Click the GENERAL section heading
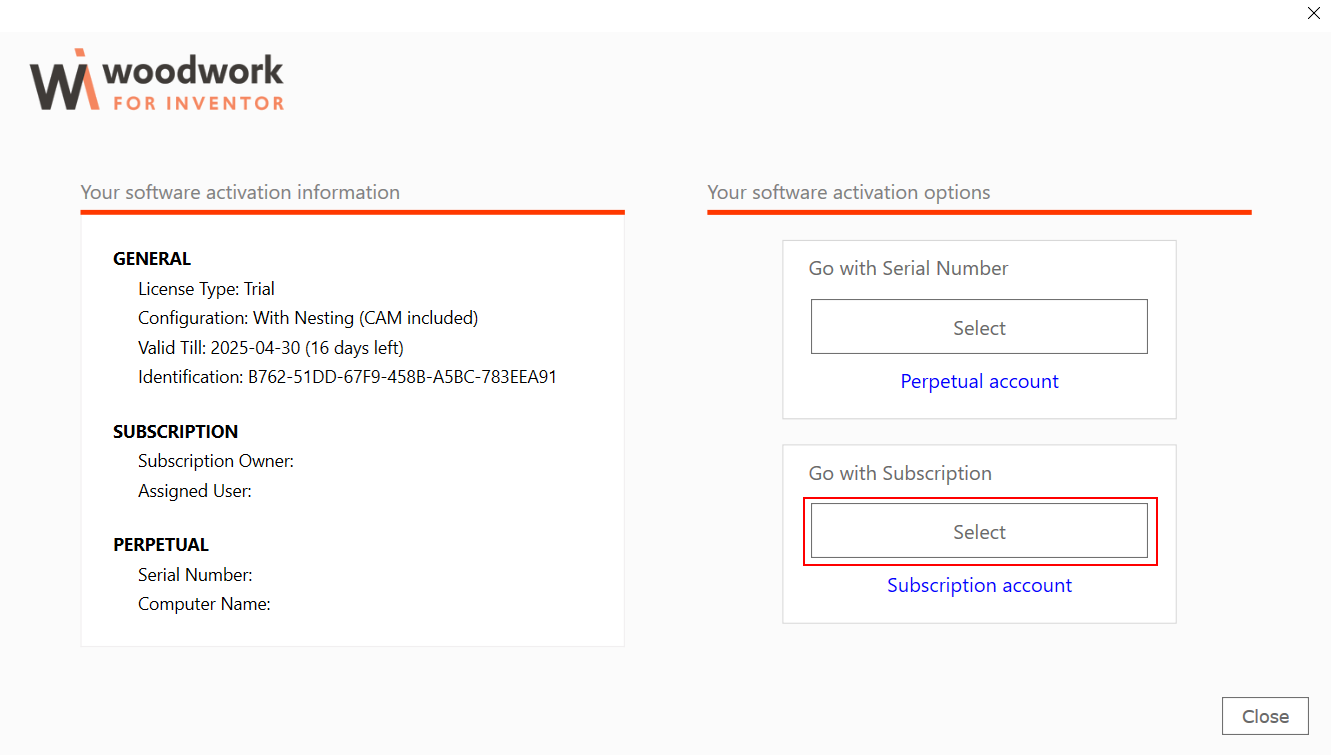The width and height of the screenshot is (1331, 755). pos(152,259)
